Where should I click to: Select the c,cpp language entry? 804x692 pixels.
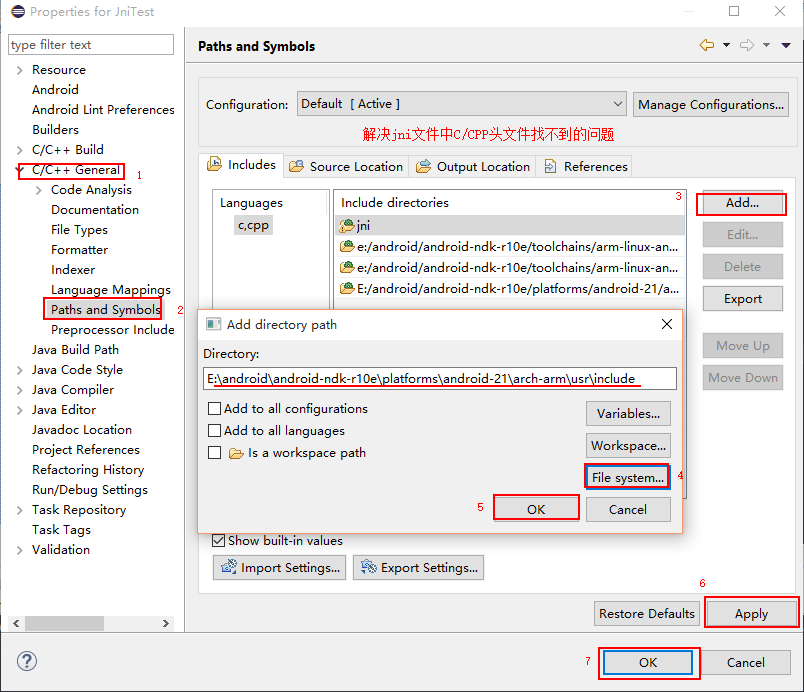(253, 225)
